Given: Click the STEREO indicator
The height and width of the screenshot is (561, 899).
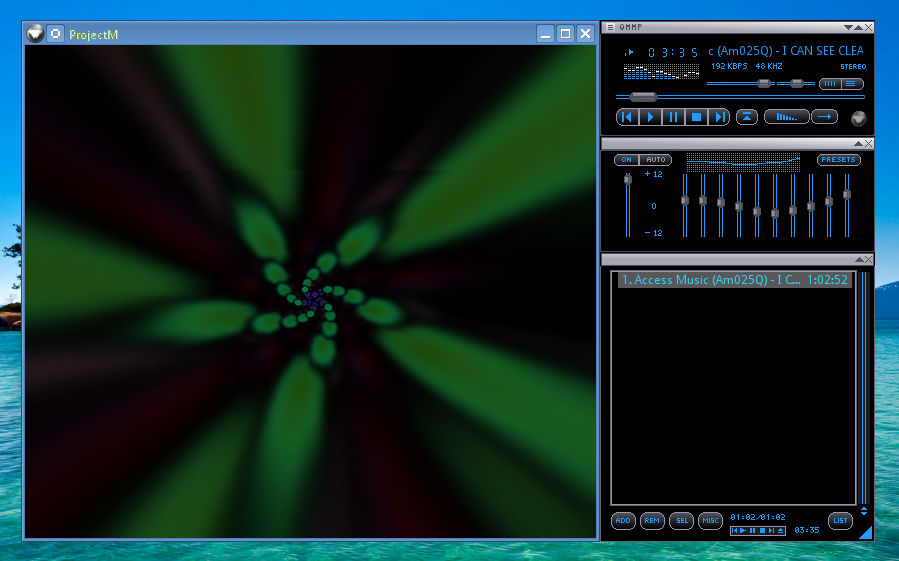Looking at the screenshot, I should (853, 67).
